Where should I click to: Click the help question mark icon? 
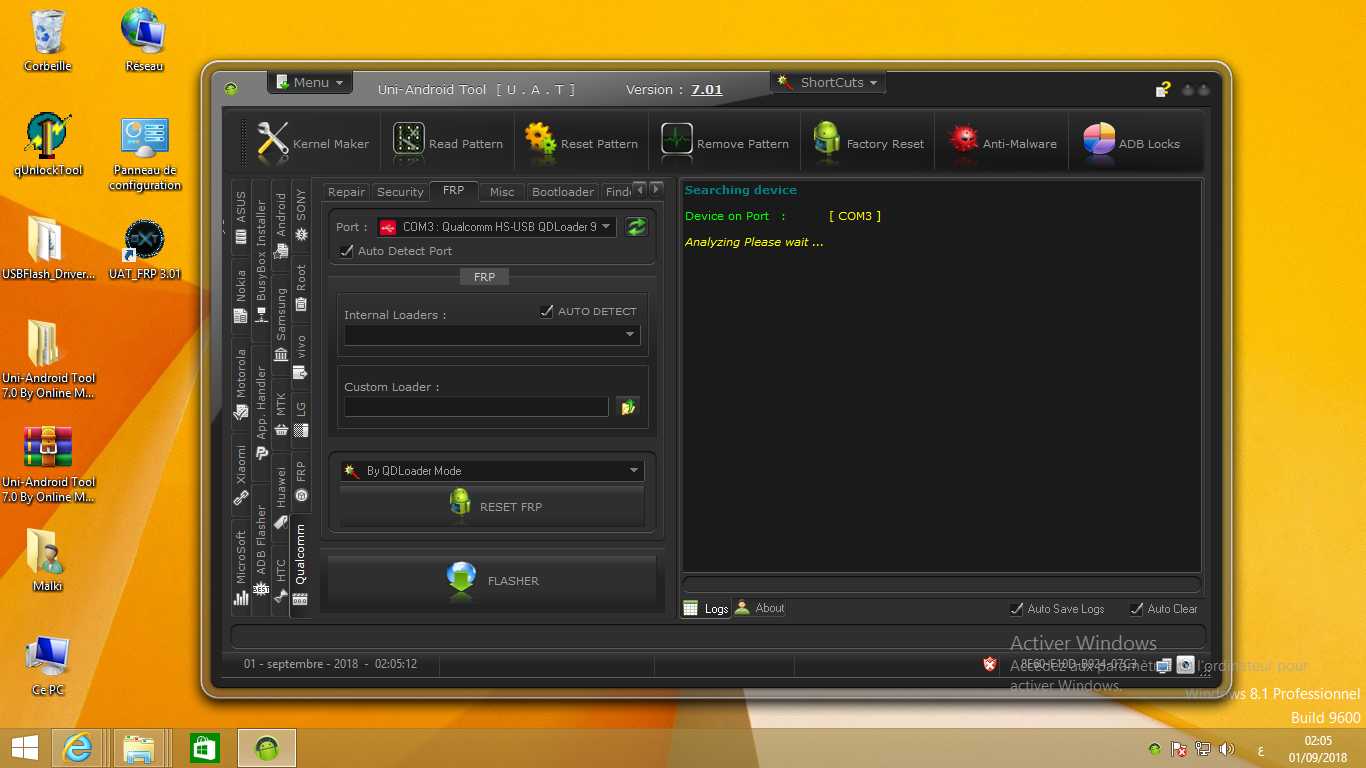pyautogui.click(x=1163, y=90)
